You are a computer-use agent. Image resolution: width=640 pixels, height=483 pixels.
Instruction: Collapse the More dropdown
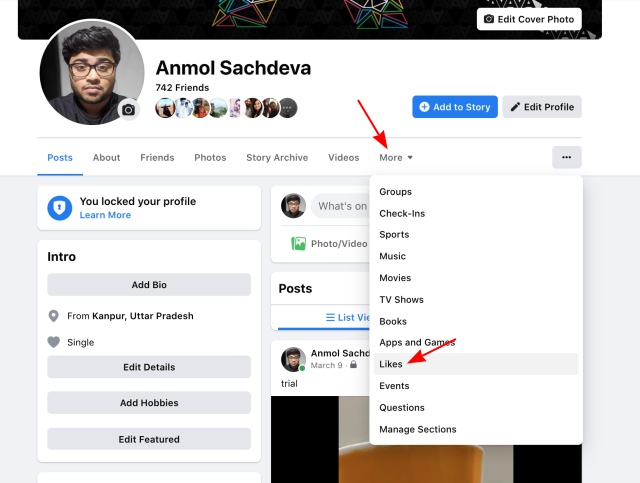pos(396,158)
